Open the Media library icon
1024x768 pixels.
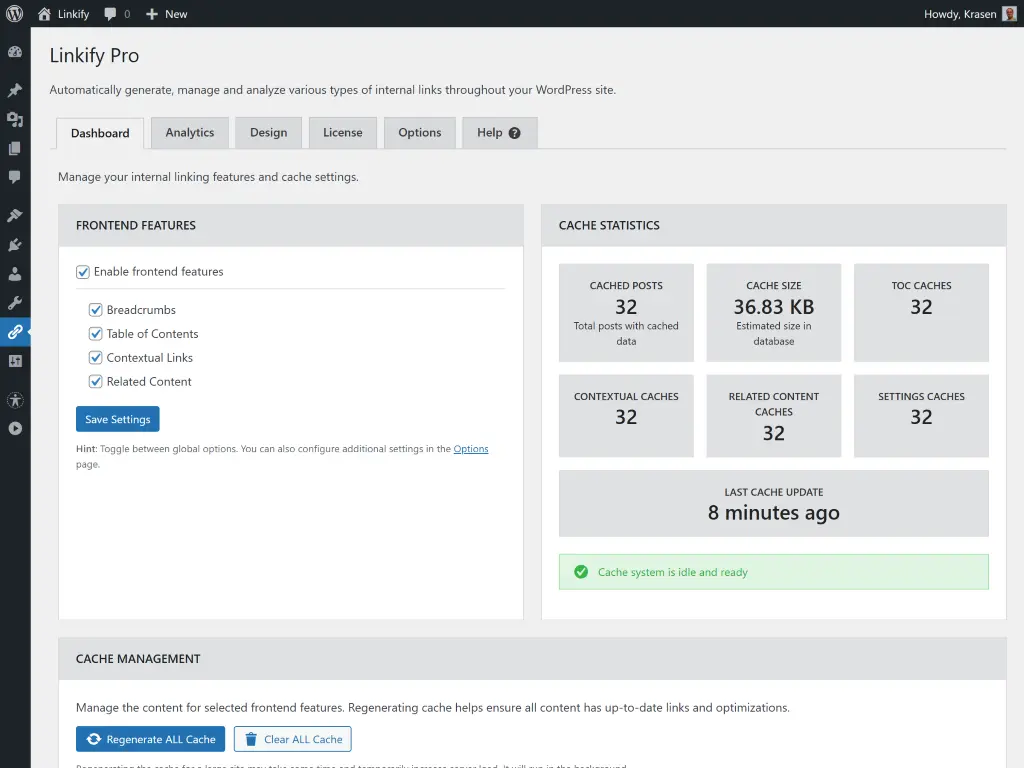point(14,119)
